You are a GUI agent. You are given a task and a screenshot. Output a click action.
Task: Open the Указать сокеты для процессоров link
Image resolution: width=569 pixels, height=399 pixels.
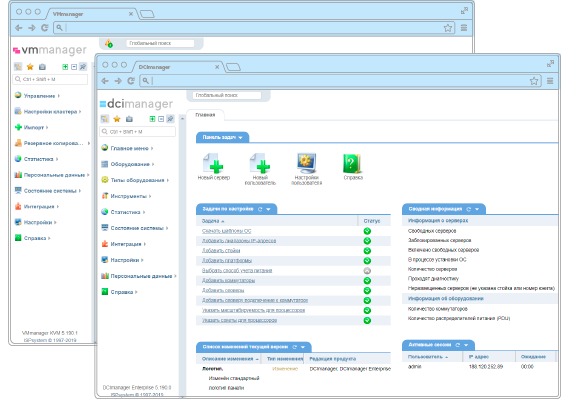pyautogui.click(x=239, y=320)
